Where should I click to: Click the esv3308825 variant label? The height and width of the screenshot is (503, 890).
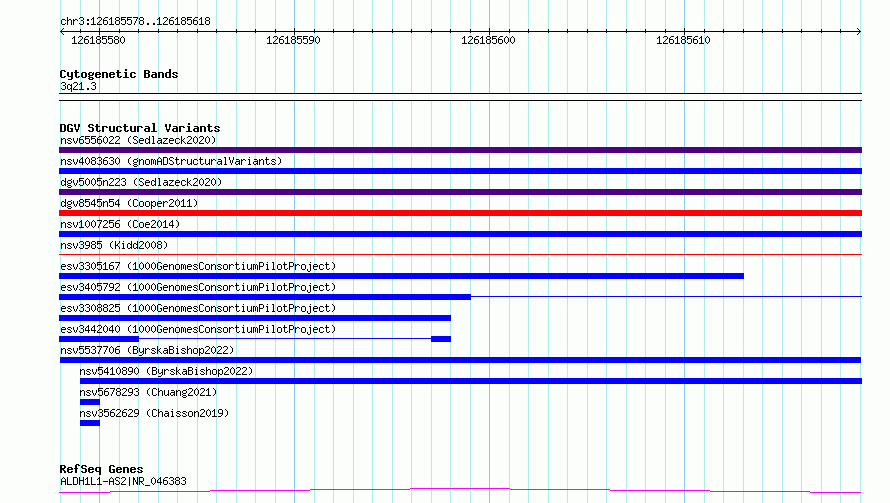coord(198,308)
